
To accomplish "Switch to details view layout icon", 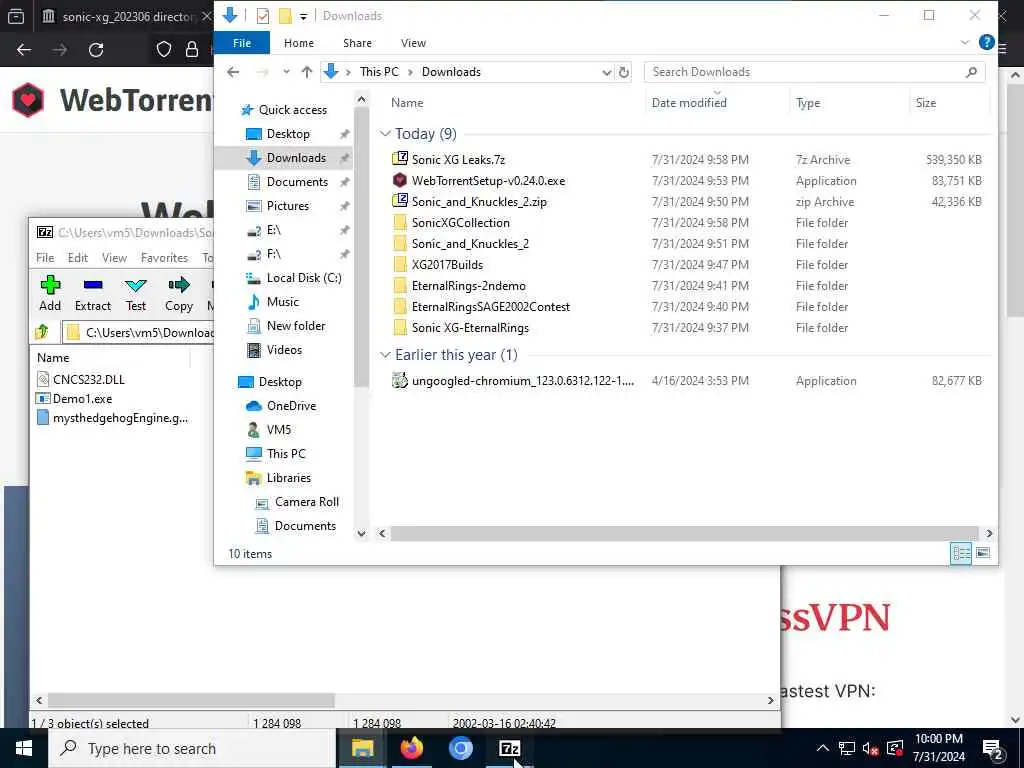I will click(x=961, y=553).
